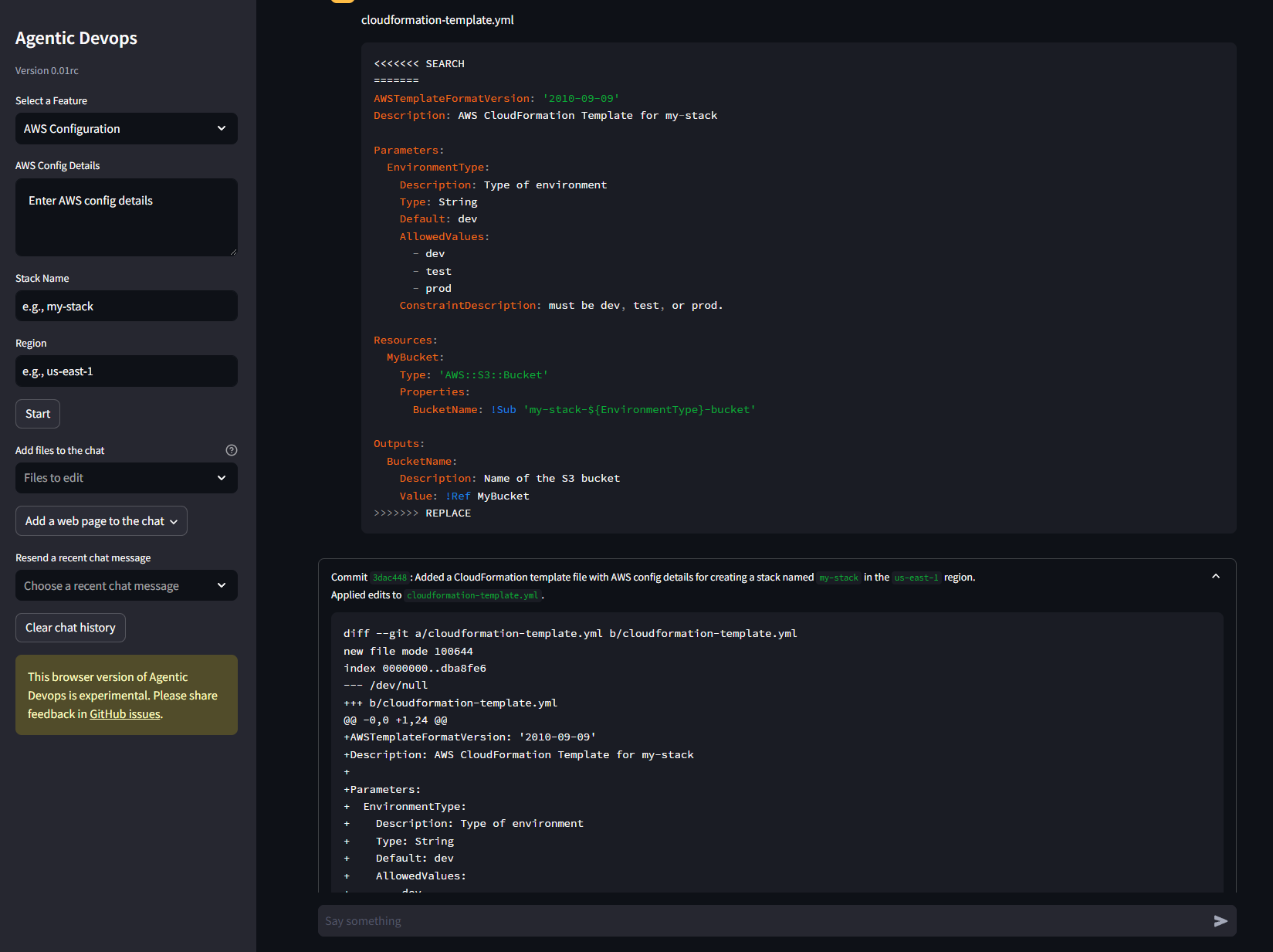Clear chat history

(x=70, y=627)
